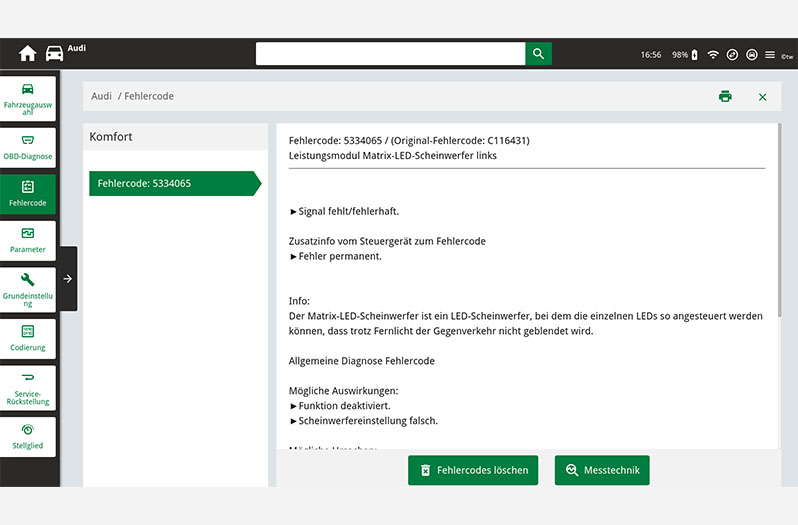Expand the sidebar with arrow handle

pos(67,279)
